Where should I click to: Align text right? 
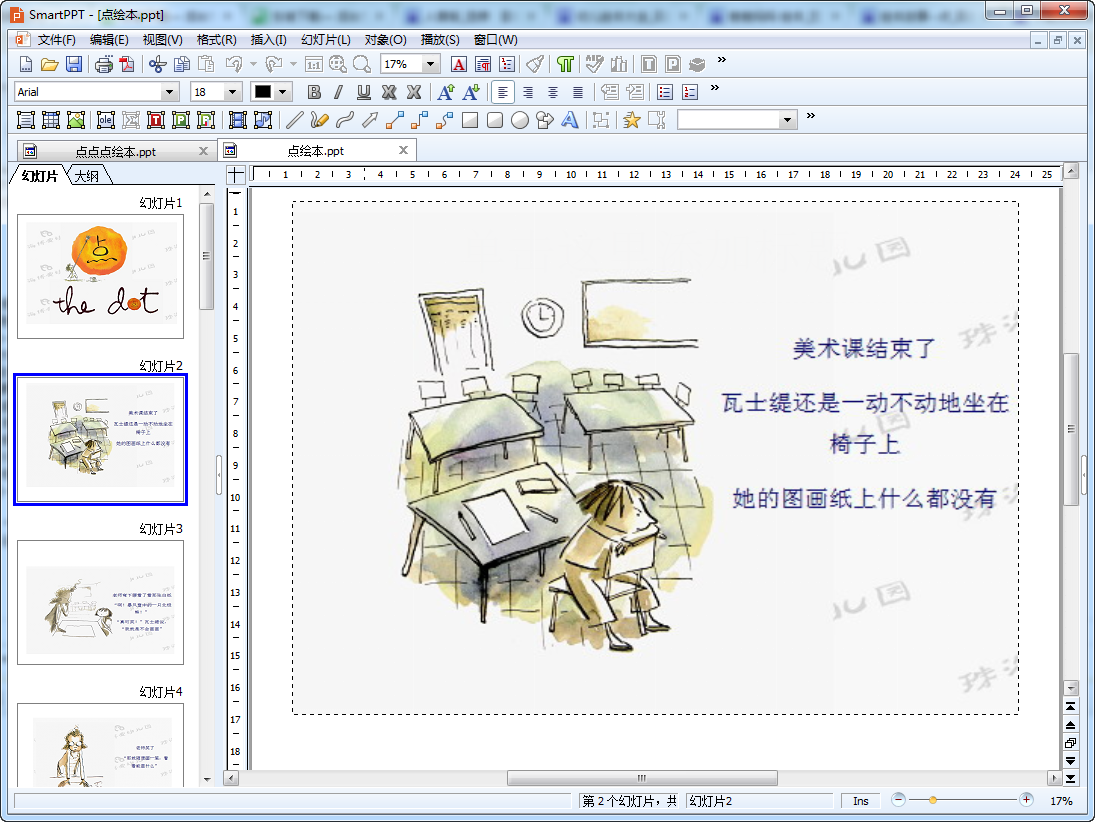528,92
